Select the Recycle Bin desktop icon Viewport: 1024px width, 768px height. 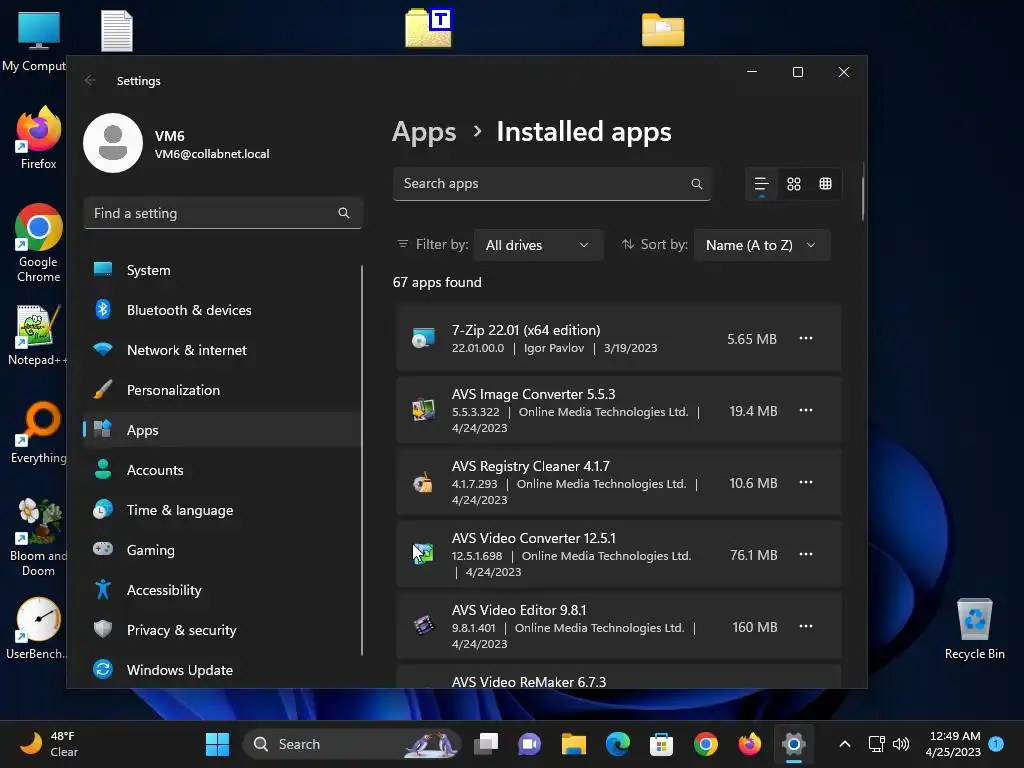974,629
